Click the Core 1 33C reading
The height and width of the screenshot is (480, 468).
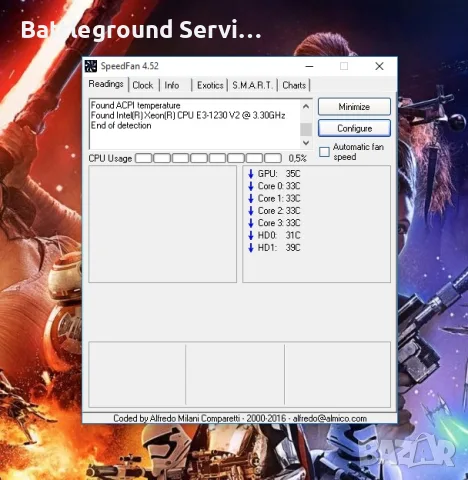click(279, 198)
